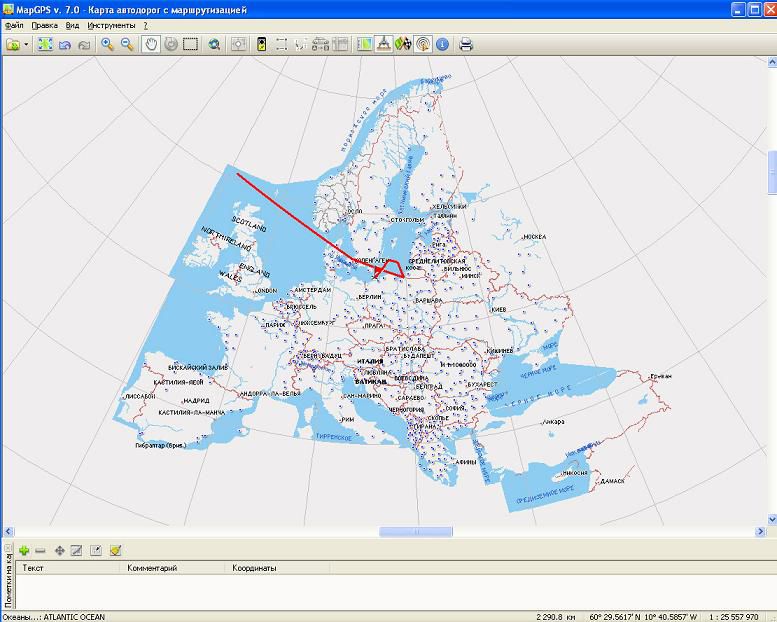Click the zoom in magnifier tool
The height and width of the screenshot is (622, 777).
tap(107, 44)
